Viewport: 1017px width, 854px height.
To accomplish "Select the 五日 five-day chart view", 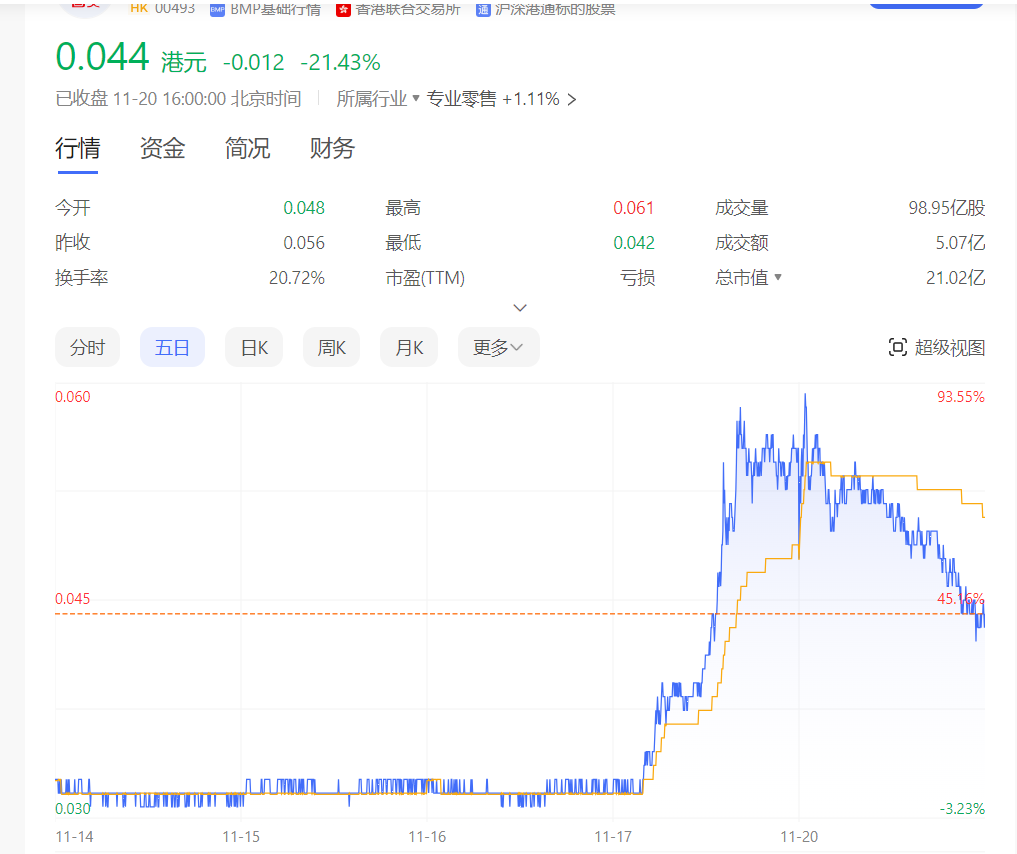I will (x=172, y=348).
